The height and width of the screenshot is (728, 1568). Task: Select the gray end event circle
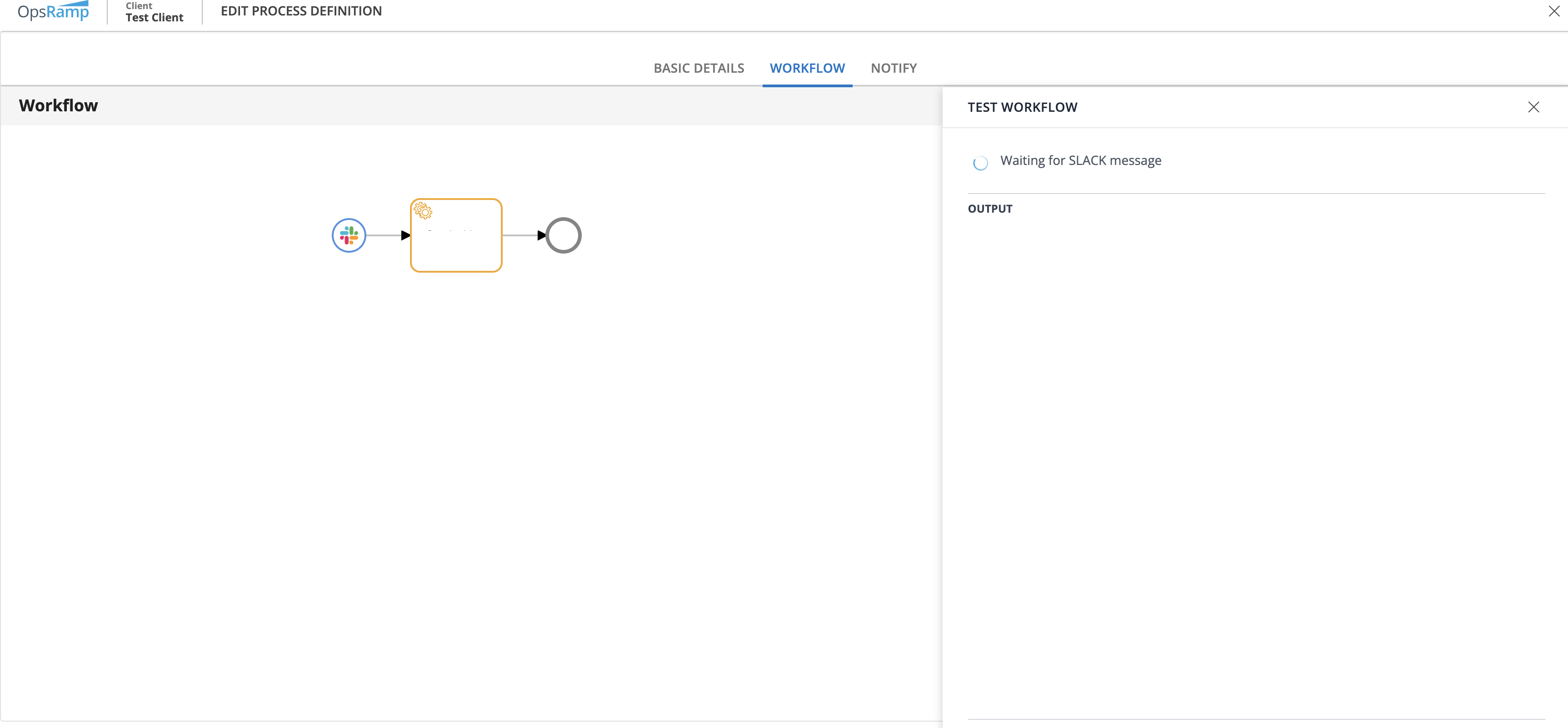click(563, 235)
